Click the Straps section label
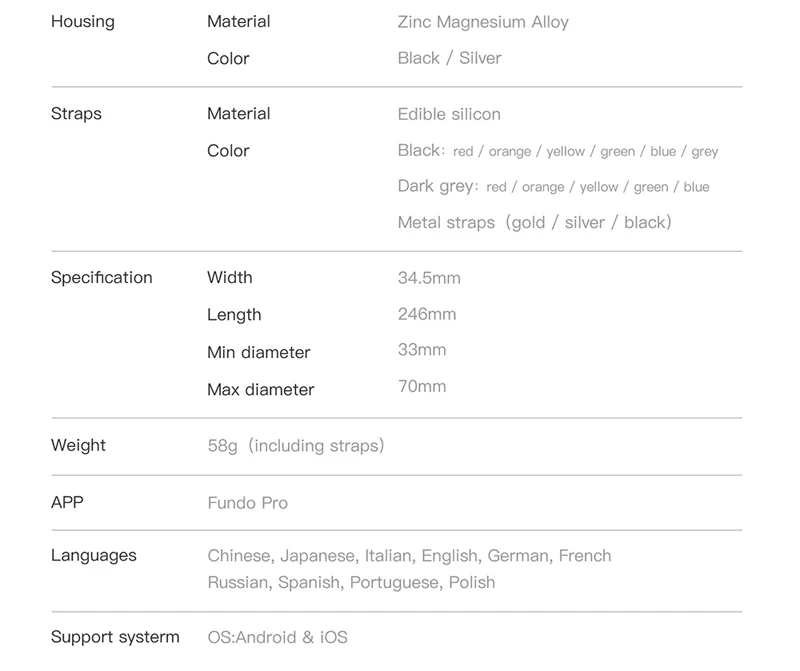Viewport: 800px width, 671px height. tap(76, 114)
